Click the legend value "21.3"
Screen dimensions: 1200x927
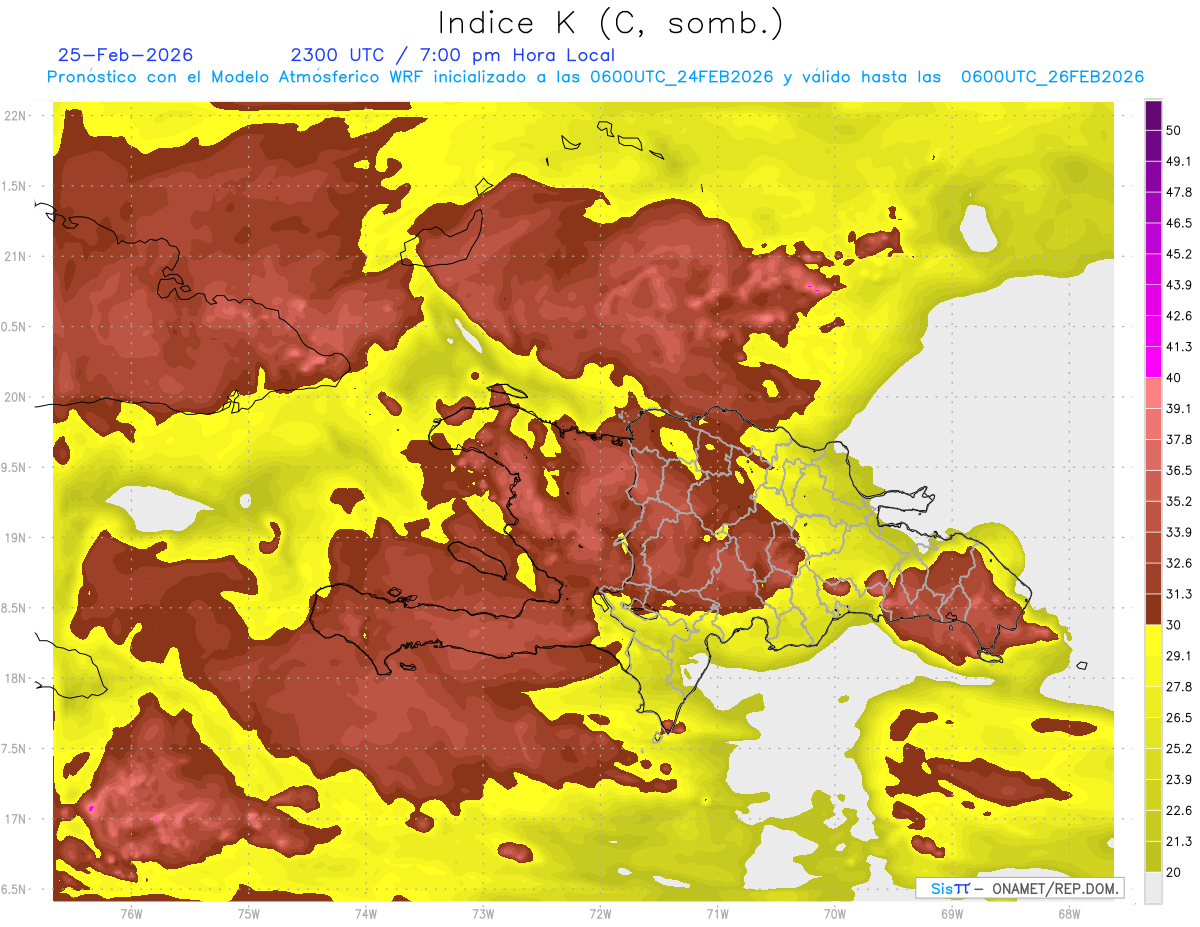(x=1179, y=841)
